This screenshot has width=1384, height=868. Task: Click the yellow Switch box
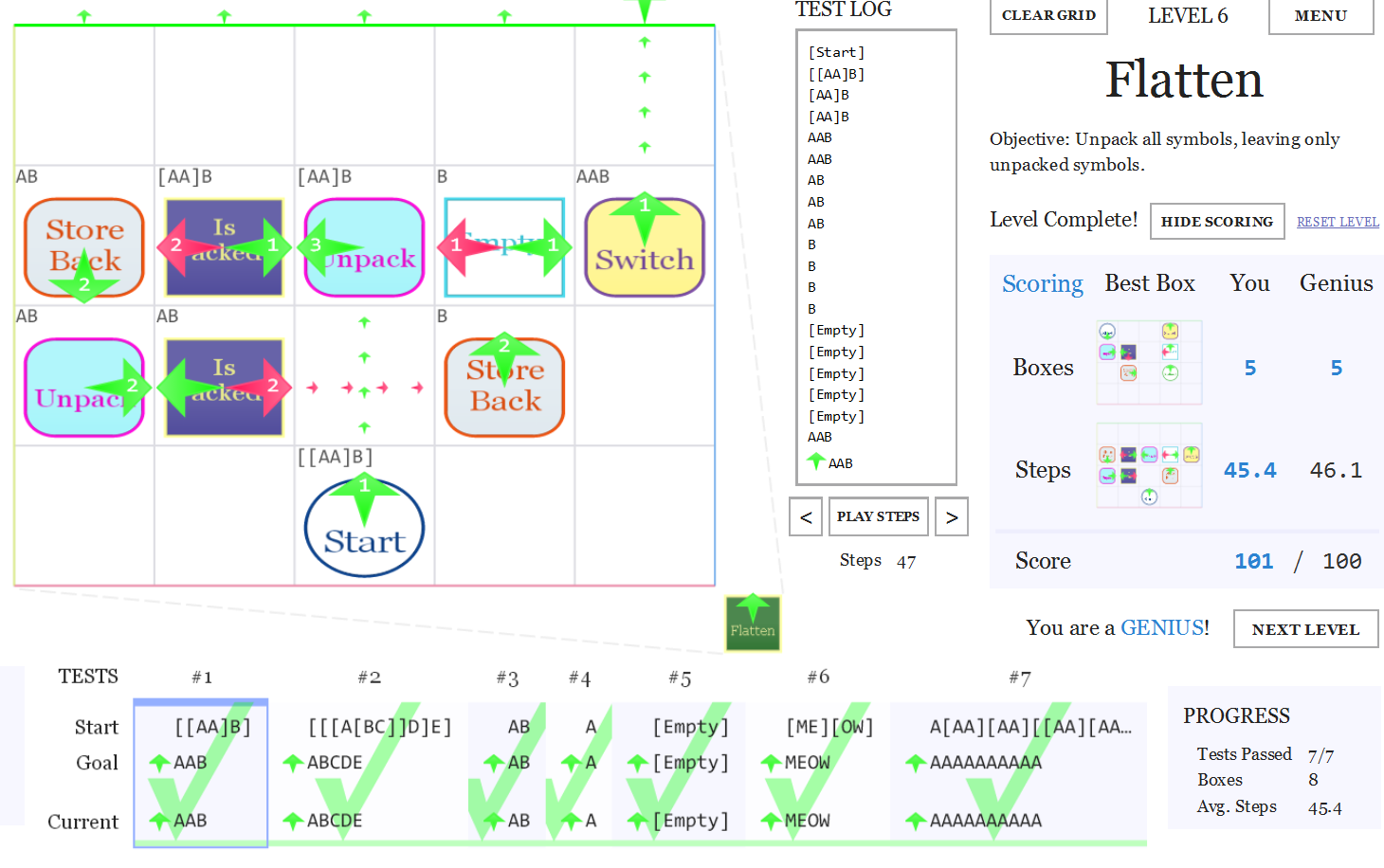645,247
